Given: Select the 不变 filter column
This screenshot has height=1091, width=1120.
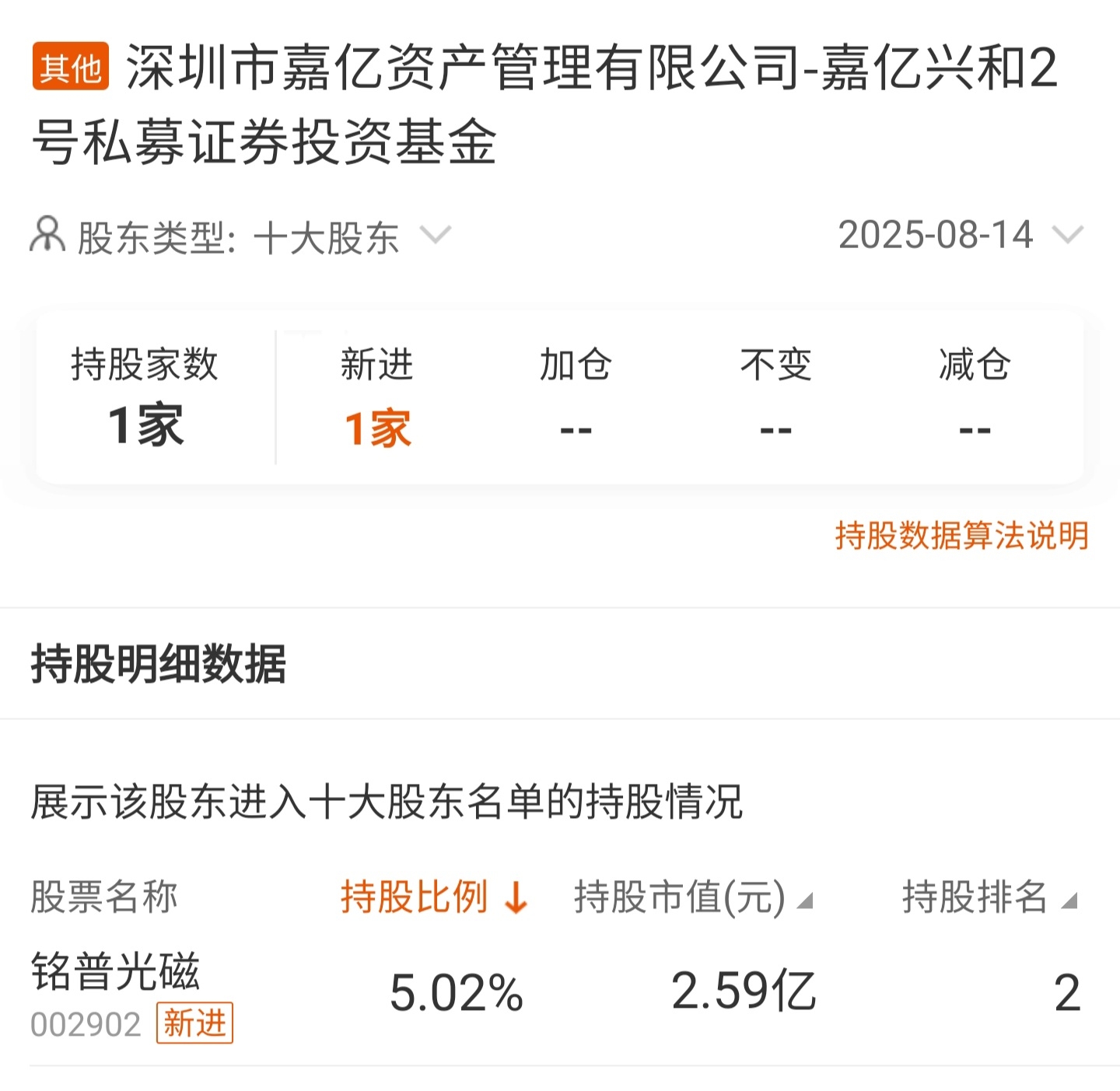Looking at the screenshot, I should coord(775,397).
